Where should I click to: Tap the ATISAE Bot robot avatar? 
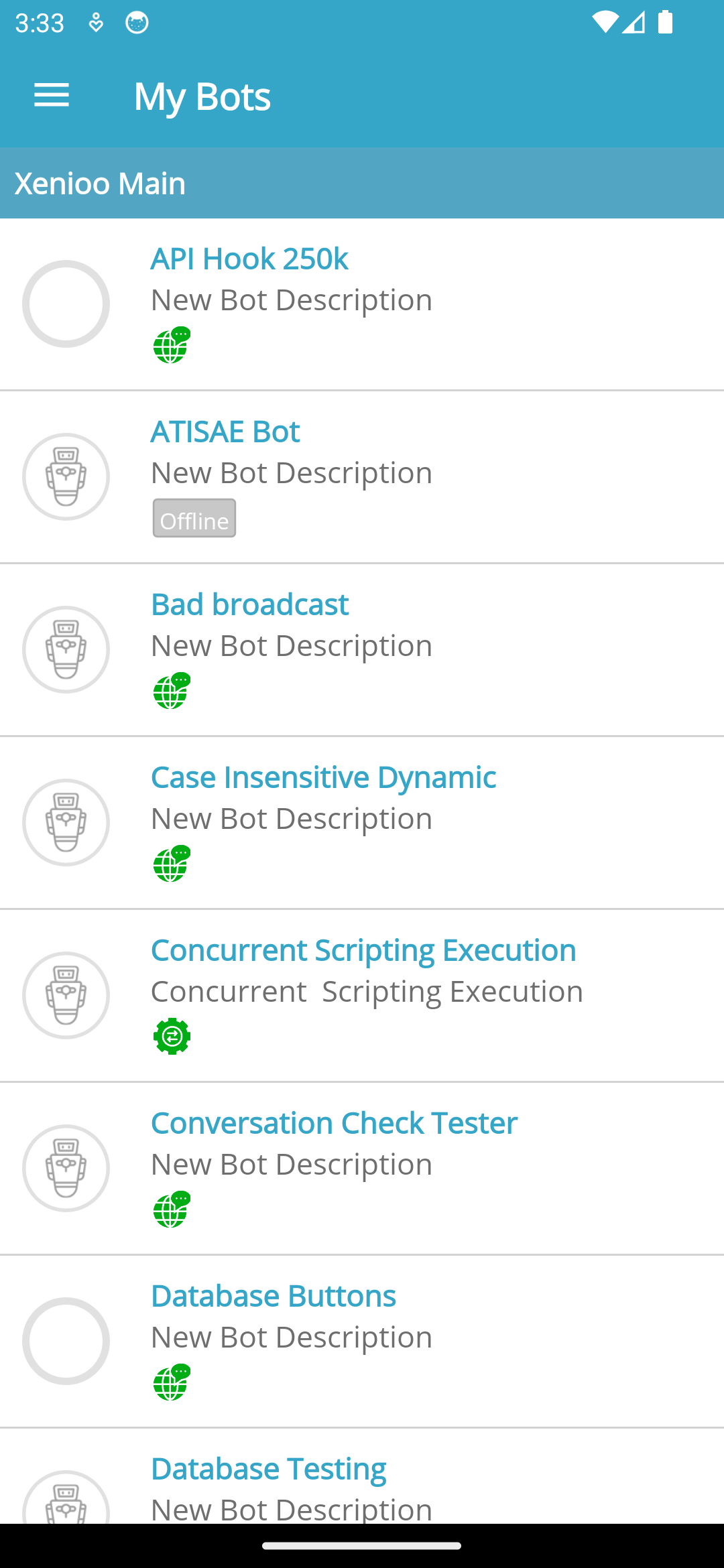(66, 476)
